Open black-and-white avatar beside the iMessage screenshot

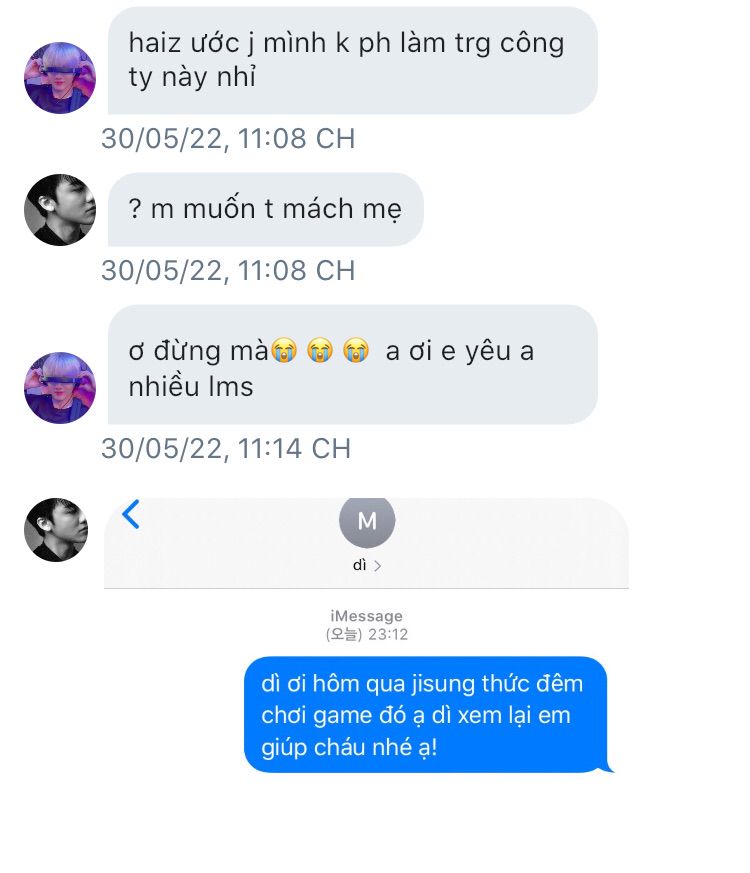click(x=56, y=529)
